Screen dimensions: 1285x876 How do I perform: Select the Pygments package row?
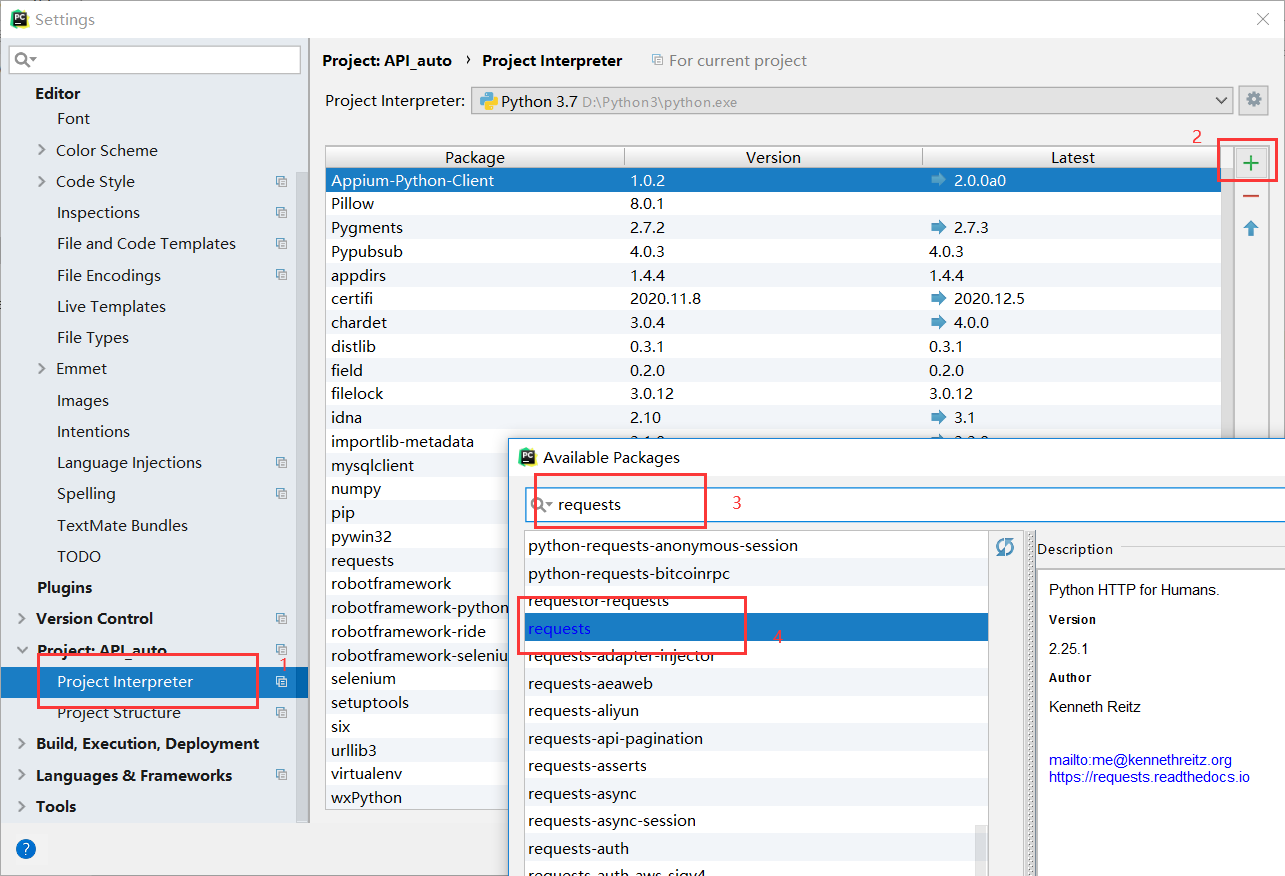pyautogui.click(x=367, y=228)
